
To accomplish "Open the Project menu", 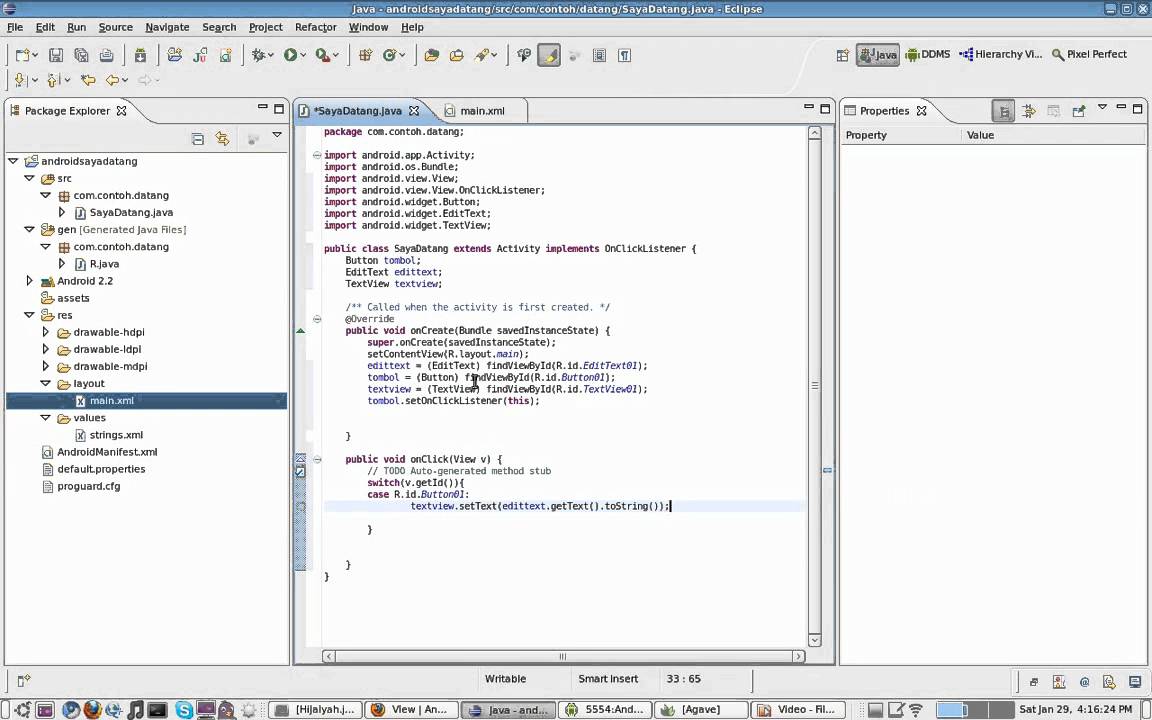I will [x=265, y=27].
